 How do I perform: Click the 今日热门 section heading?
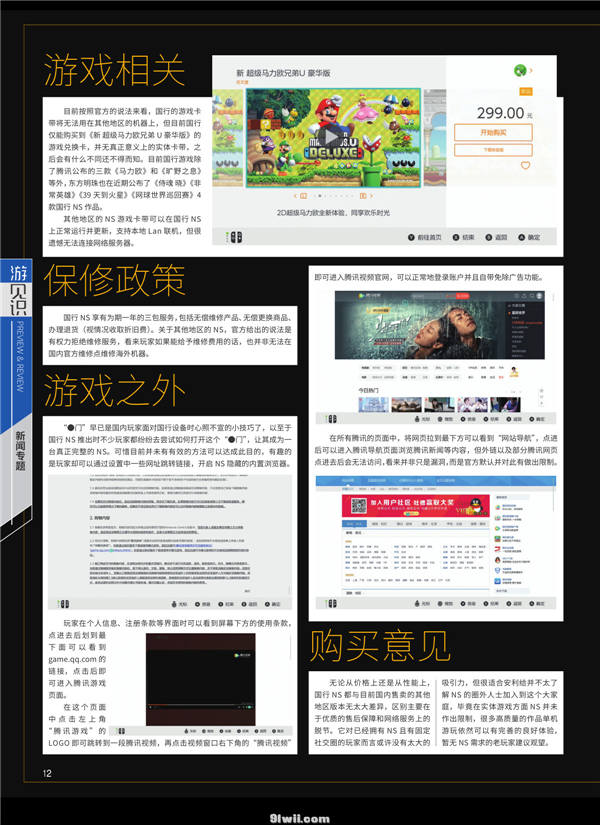click(368, 390)
